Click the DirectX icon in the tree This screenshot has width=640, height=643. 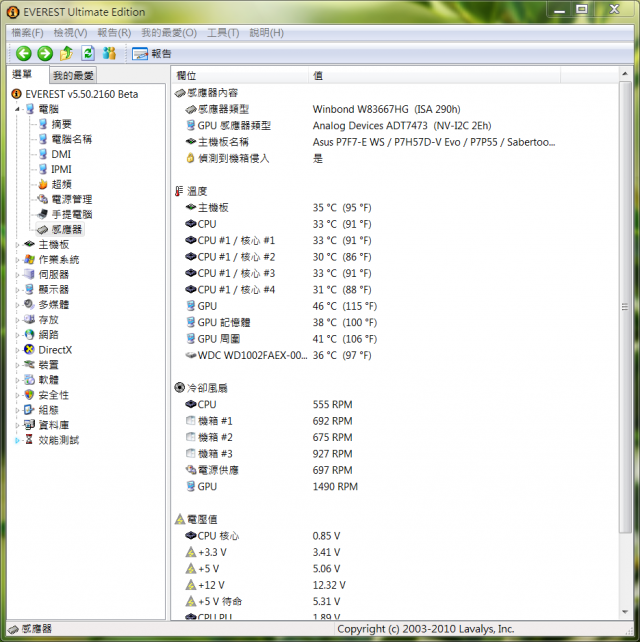(x=29, y=350)
